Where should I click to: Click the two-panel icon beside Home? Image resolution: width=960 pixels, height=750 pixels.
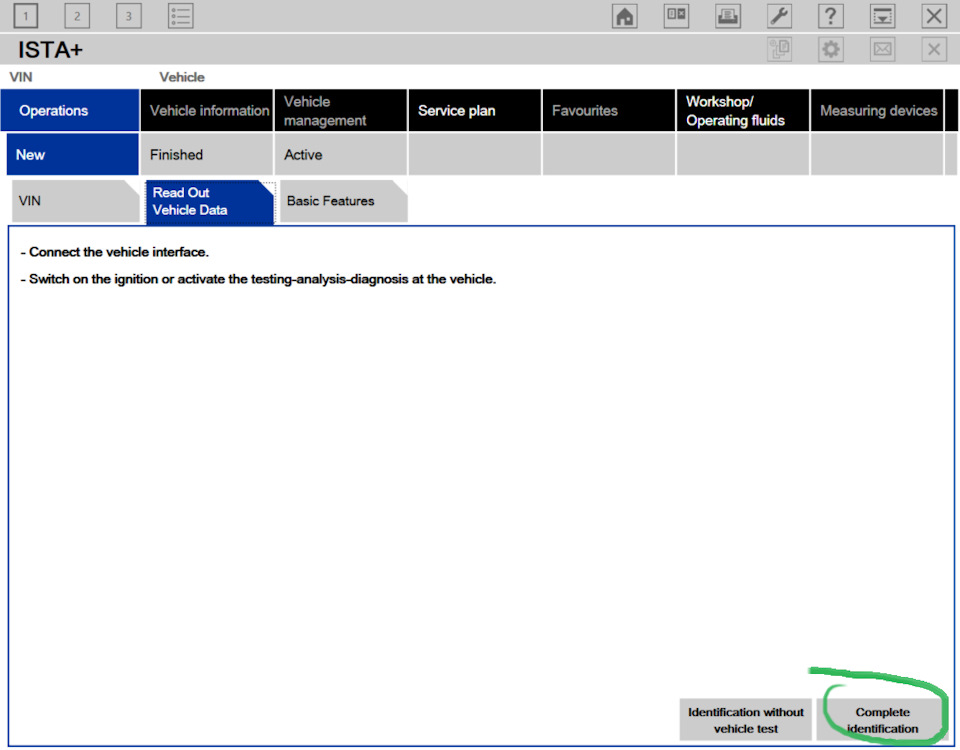click(676, 16)
